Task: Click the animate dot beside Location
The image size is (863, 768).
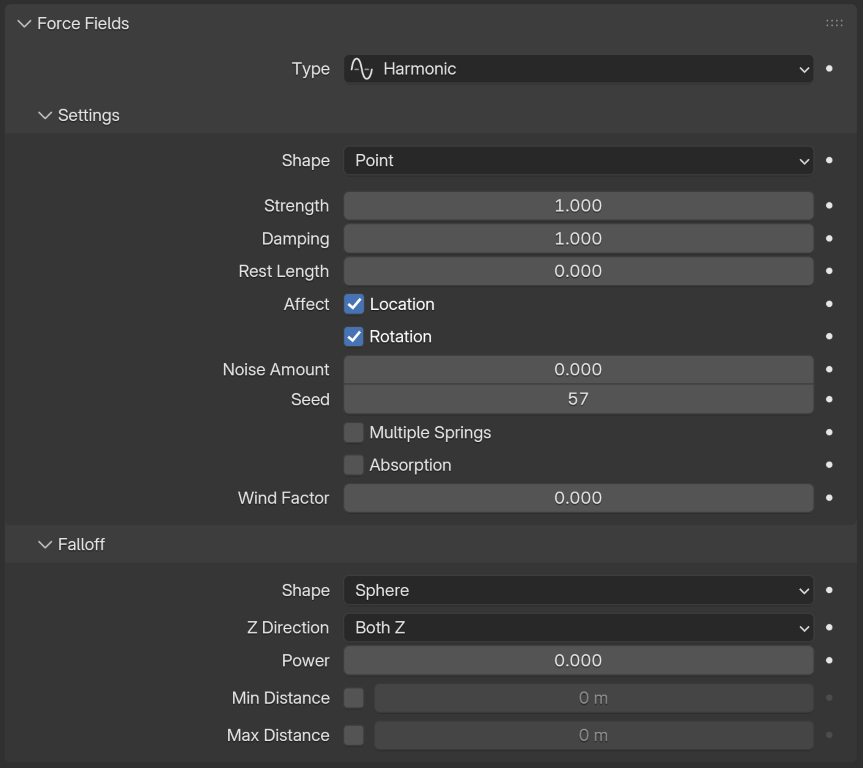Action: tap(829, 304)
